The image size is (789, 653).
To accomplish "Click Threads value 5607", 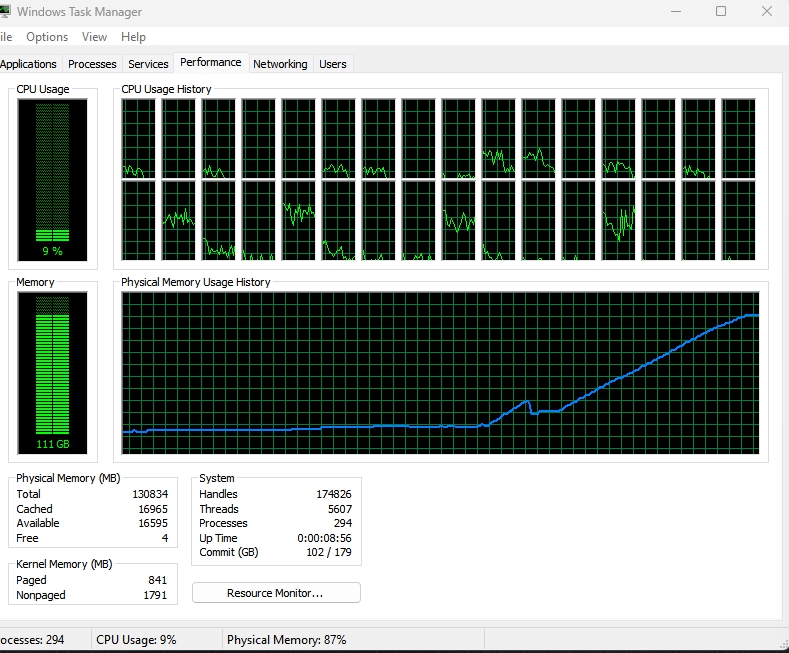I will click(x=340, y=509).
